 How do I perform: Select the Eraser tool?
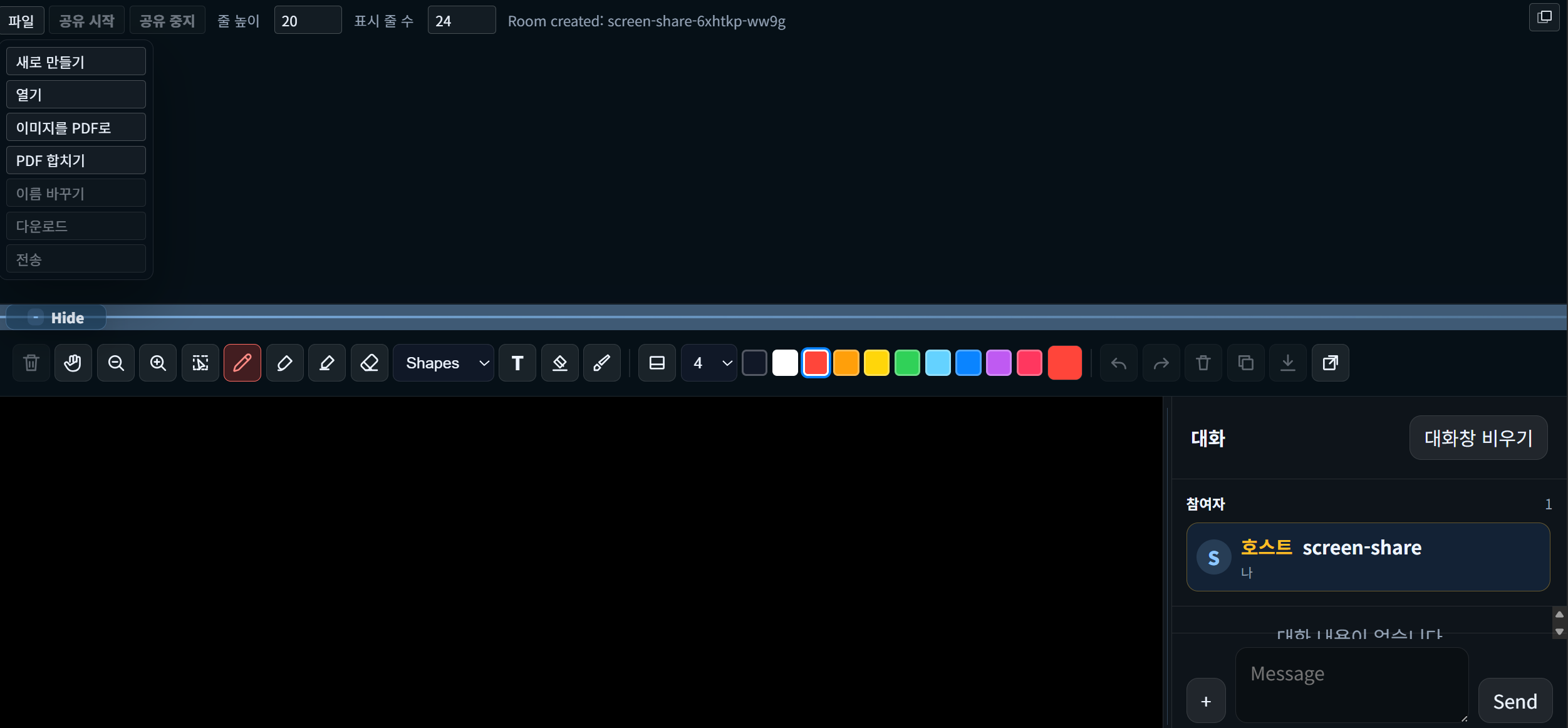[x=370, y=363]
